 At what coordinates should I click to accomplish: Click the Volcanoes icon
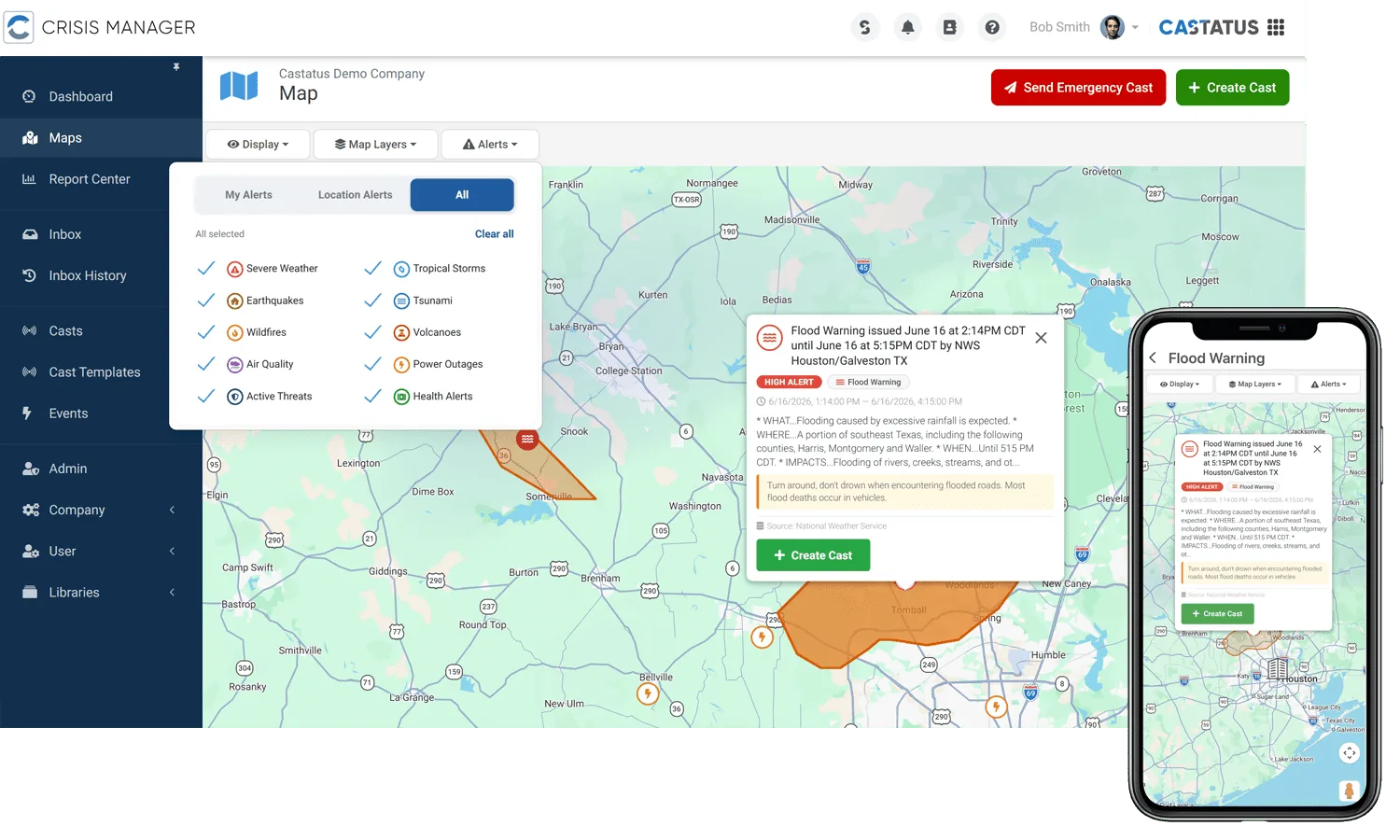pos(401,332)
